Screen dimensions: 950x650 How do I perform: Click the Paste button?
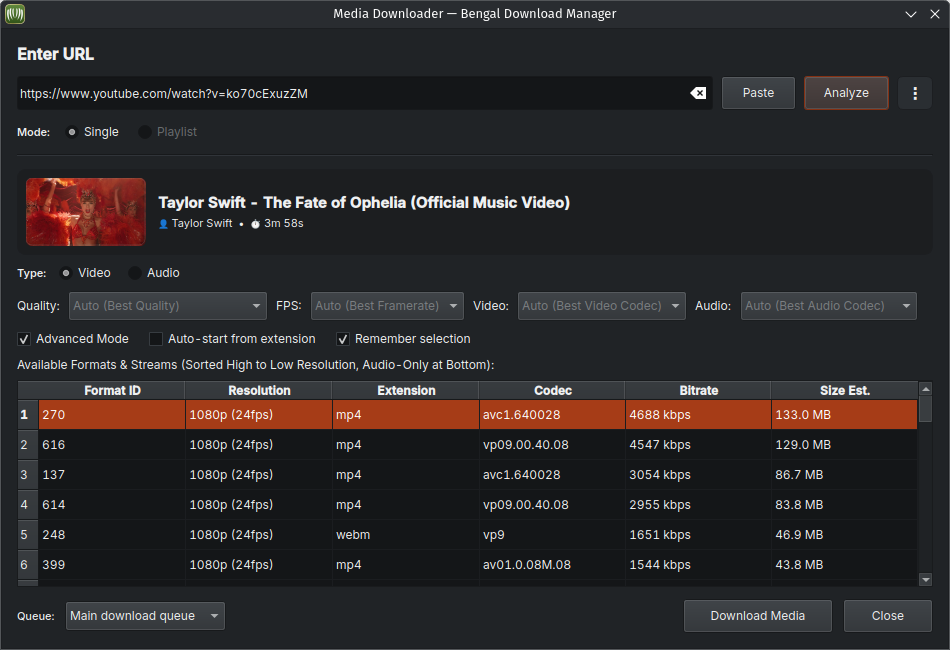click(x=758, y=93)
